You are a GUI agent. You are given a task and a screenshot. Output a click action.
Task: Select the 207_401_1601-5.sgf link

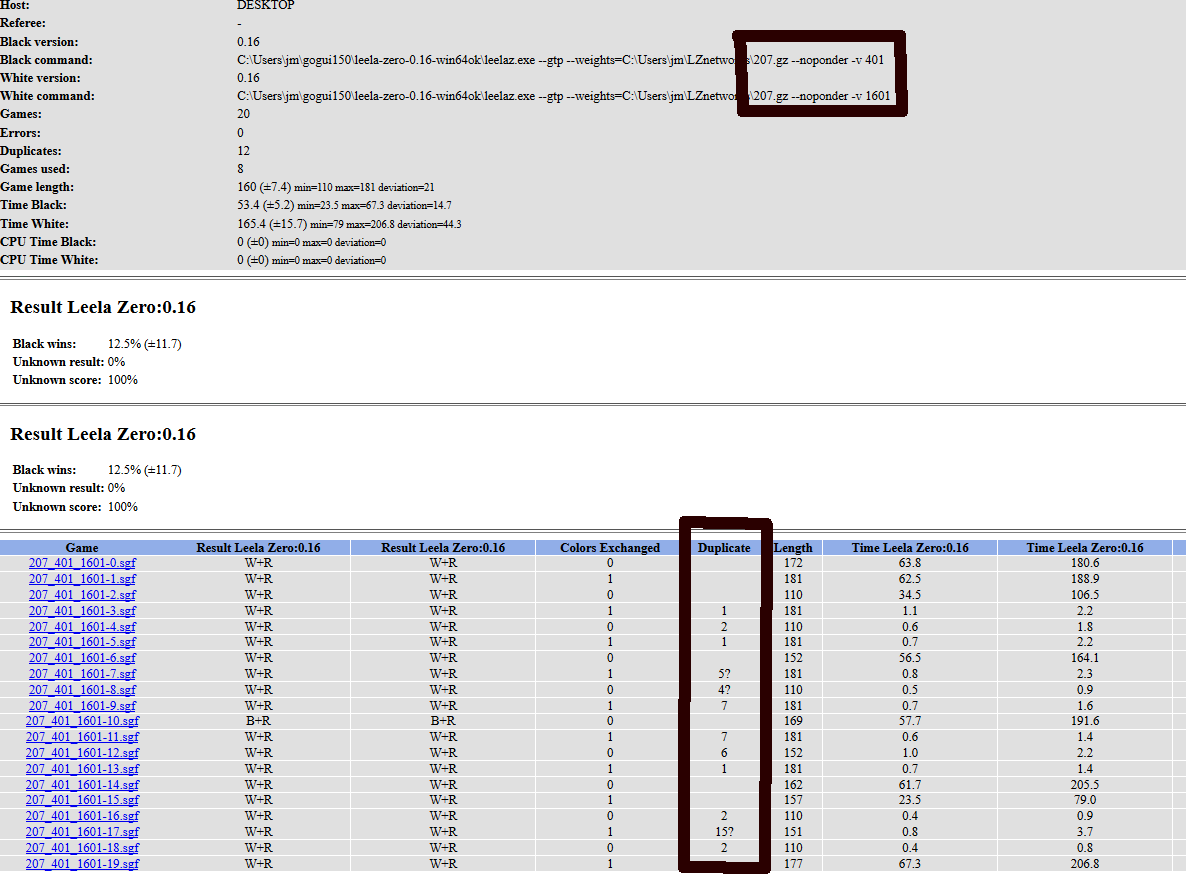(x=82, y=642)
